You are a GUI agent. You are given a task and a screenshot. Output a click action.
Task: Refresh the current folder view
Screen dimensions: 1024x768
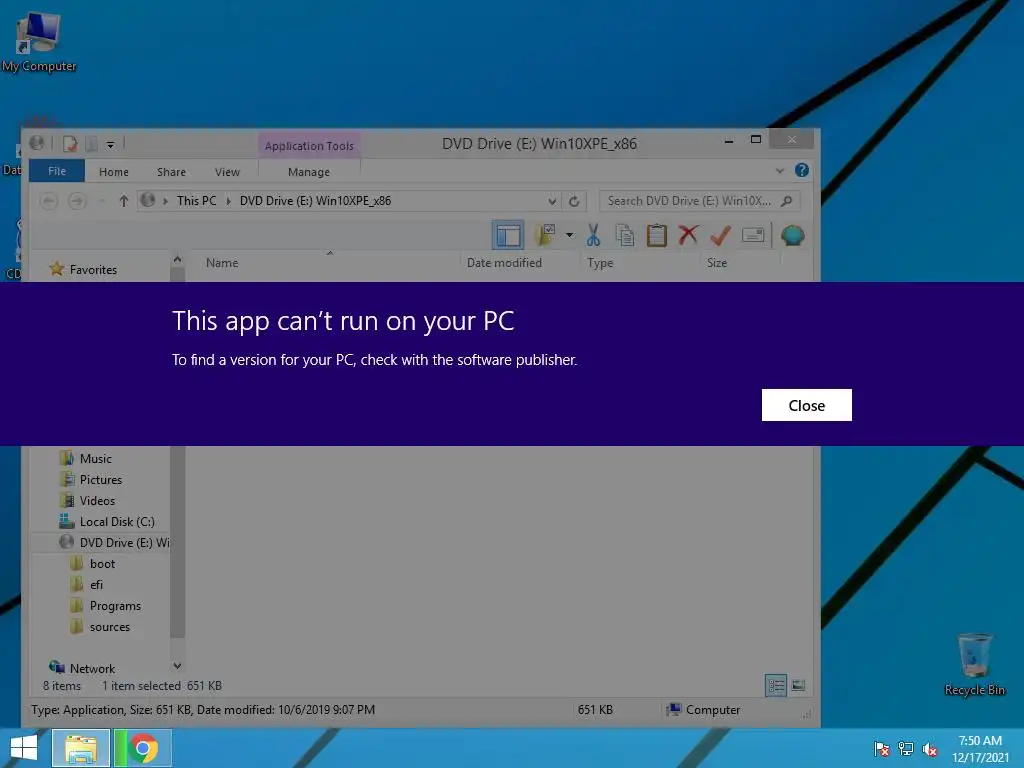pyautogui.click(x=574, y=201)
